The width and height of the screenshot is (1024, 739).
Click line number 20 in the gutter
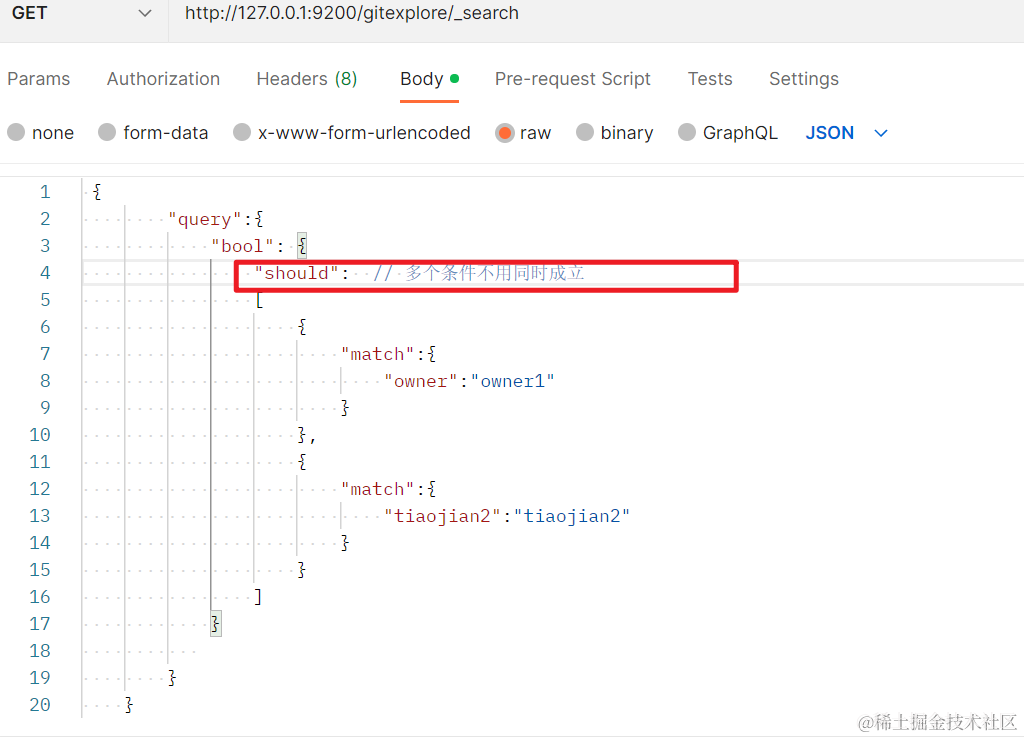(x=40, y=705)
